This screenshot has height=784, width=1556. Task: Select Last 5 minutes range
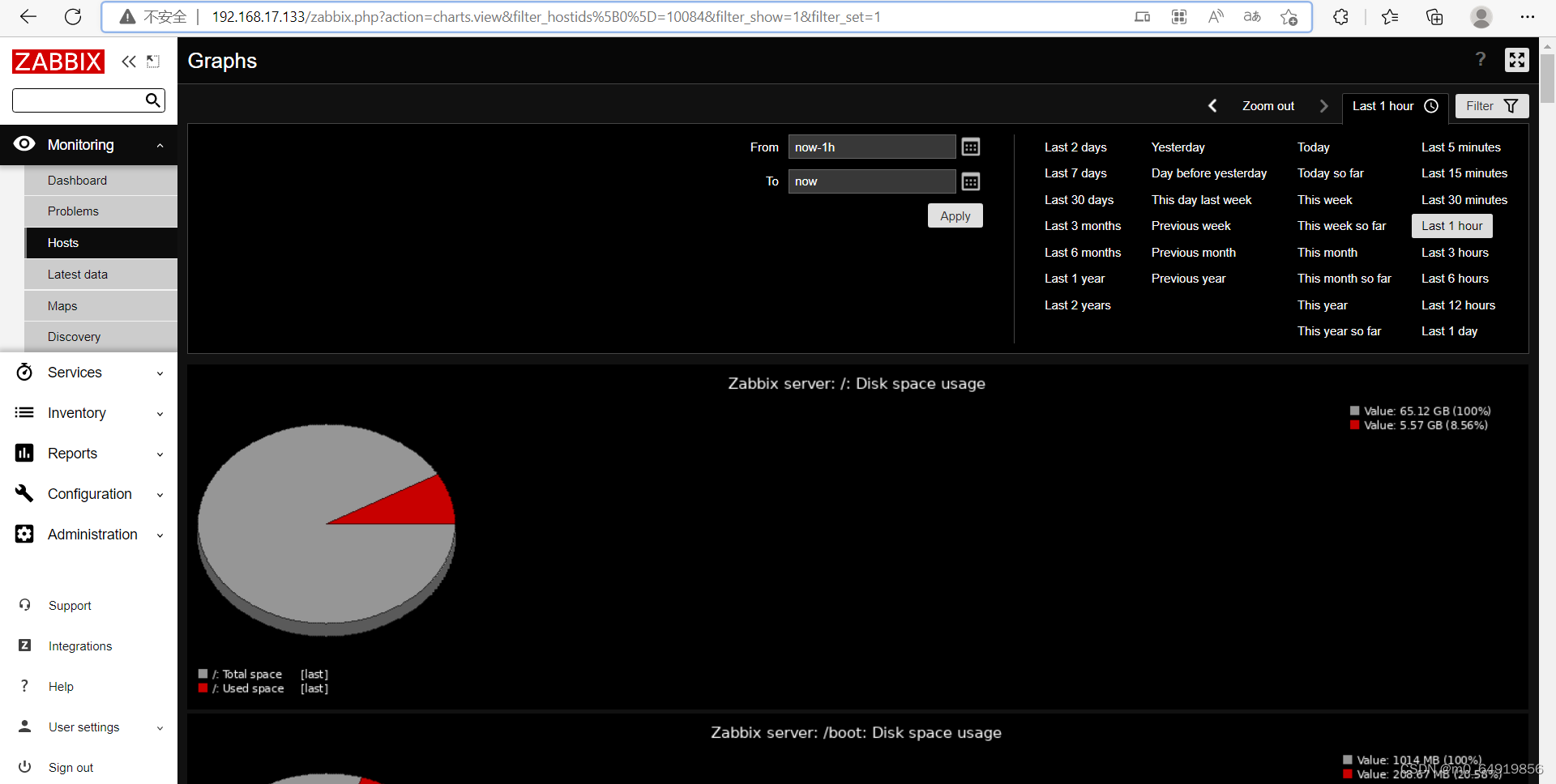(x=1460, y=147)
